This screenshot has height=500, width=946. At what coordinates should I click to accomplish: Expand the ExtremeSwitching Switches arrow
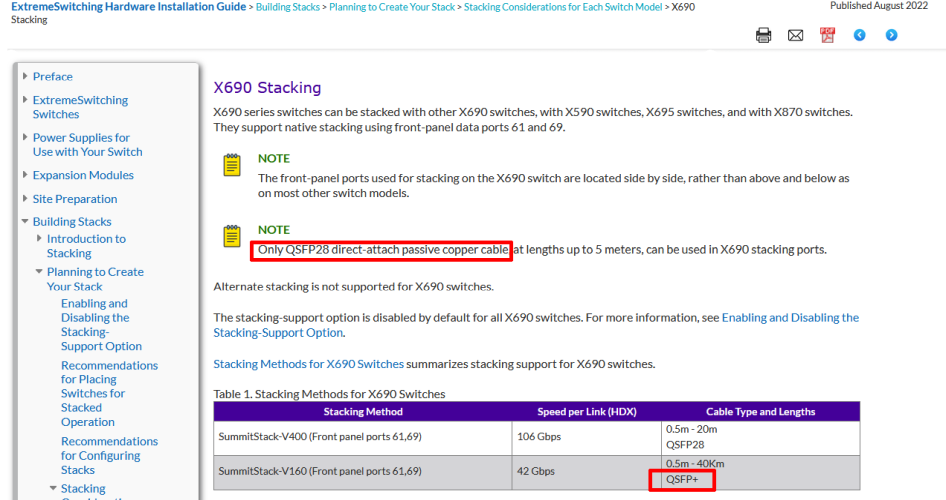pos(25,100)
